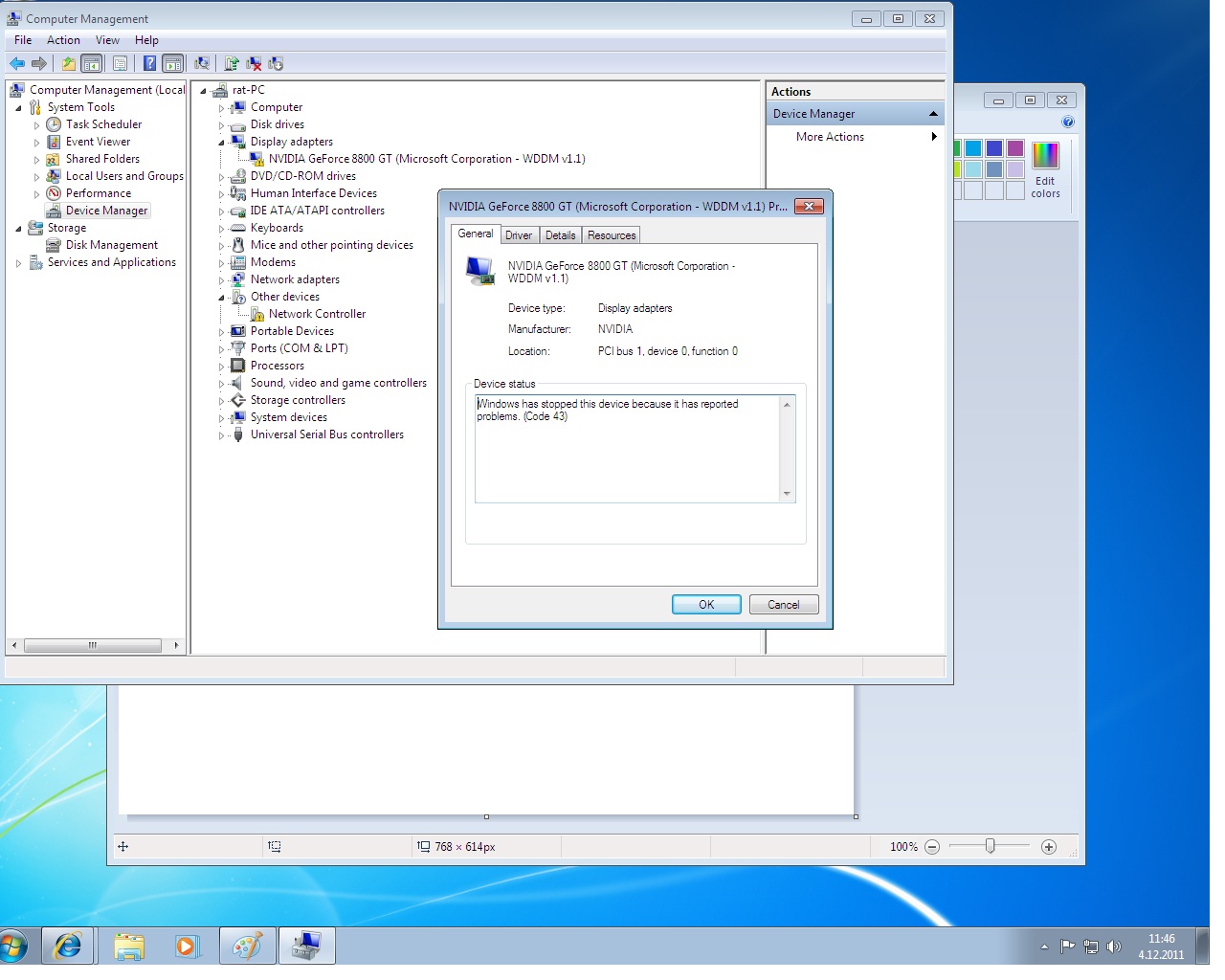Select Performance in the console tree
This screenshot has width=1225, height=980.
pos(99,193)
